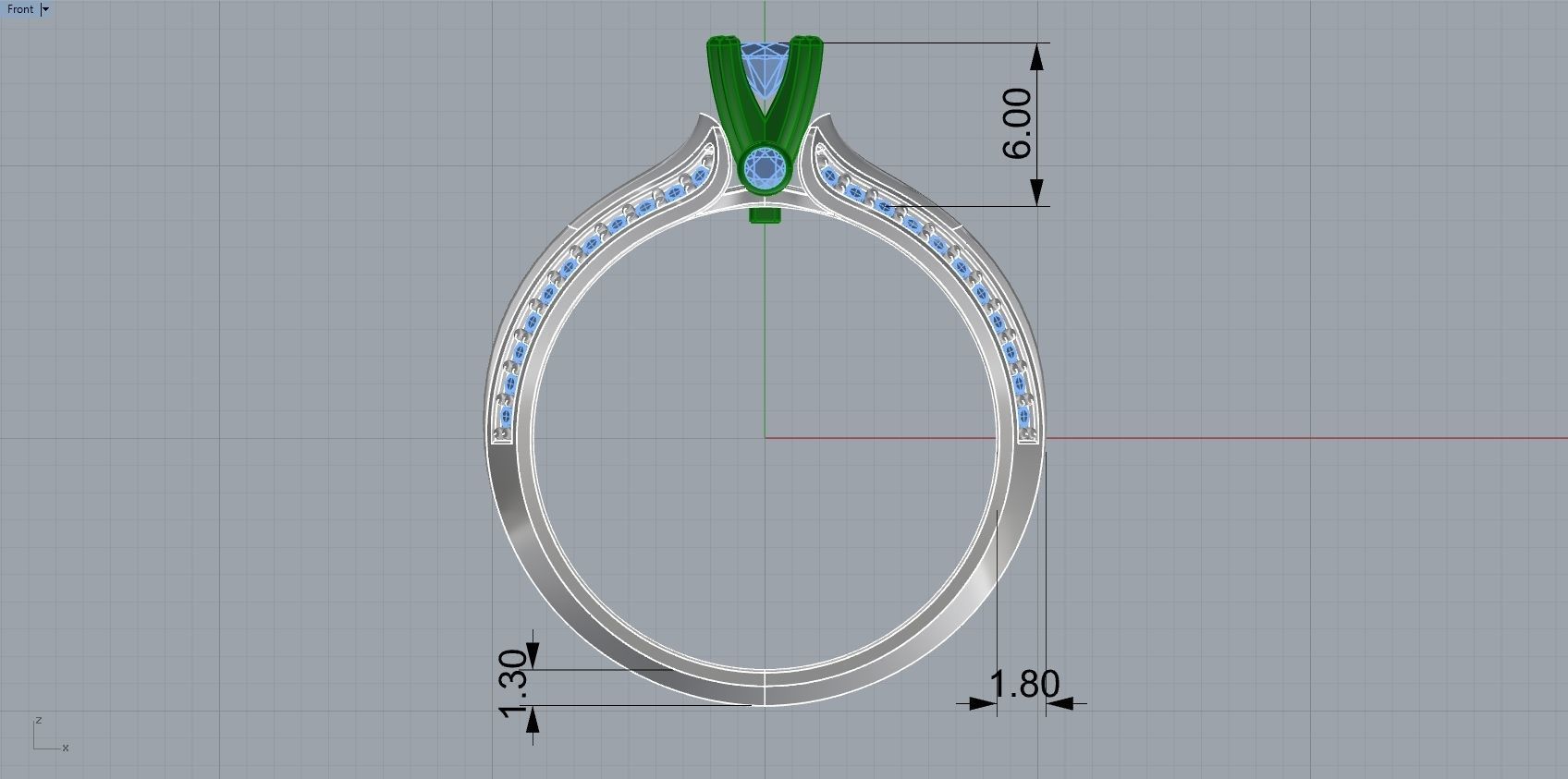Select the 1.30 thickness dimension text
This screenshot has width=1568, height=779.
pyautogui.click(x=511, y=684)
